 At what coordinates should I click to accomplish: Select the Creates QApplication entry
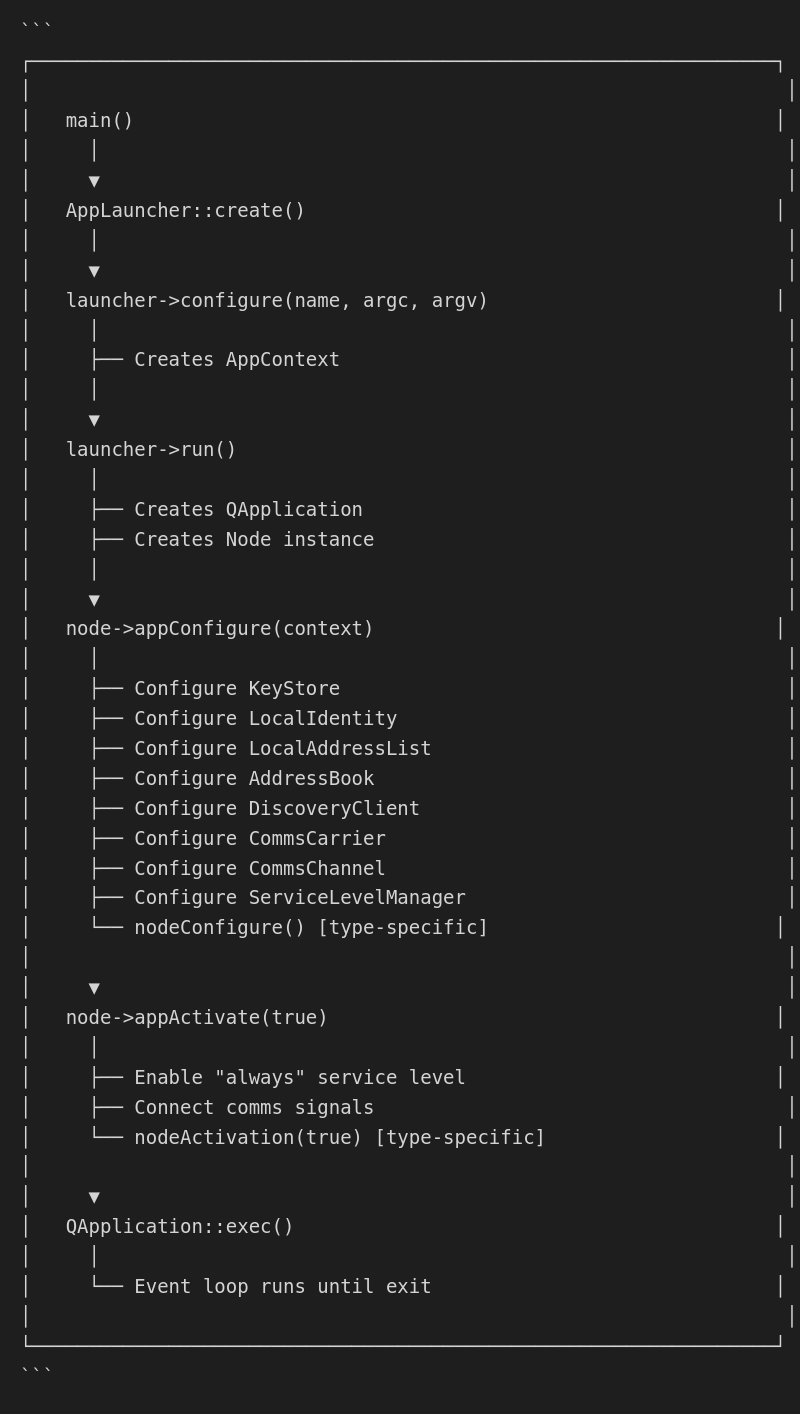[x=248, y=510]
